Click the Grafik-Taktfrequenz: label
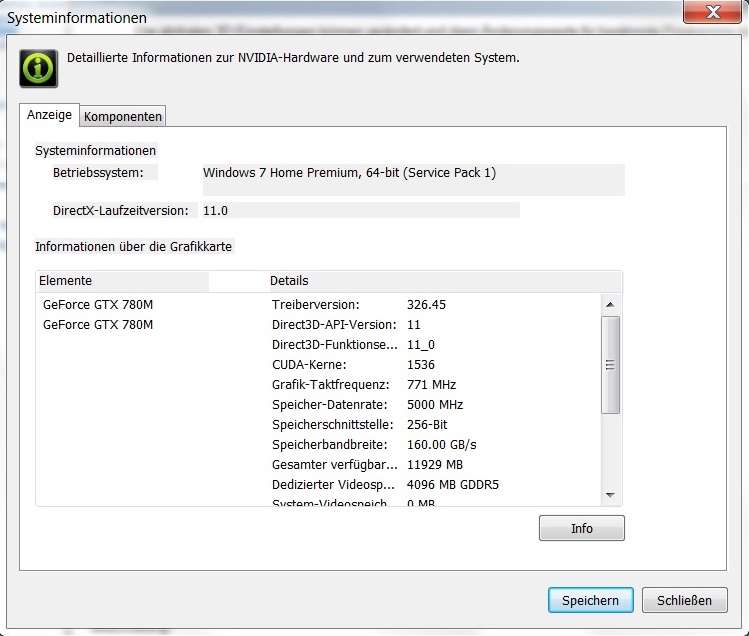Image resolution: width=749 pixels, height=636 pixels. [331, 385]
